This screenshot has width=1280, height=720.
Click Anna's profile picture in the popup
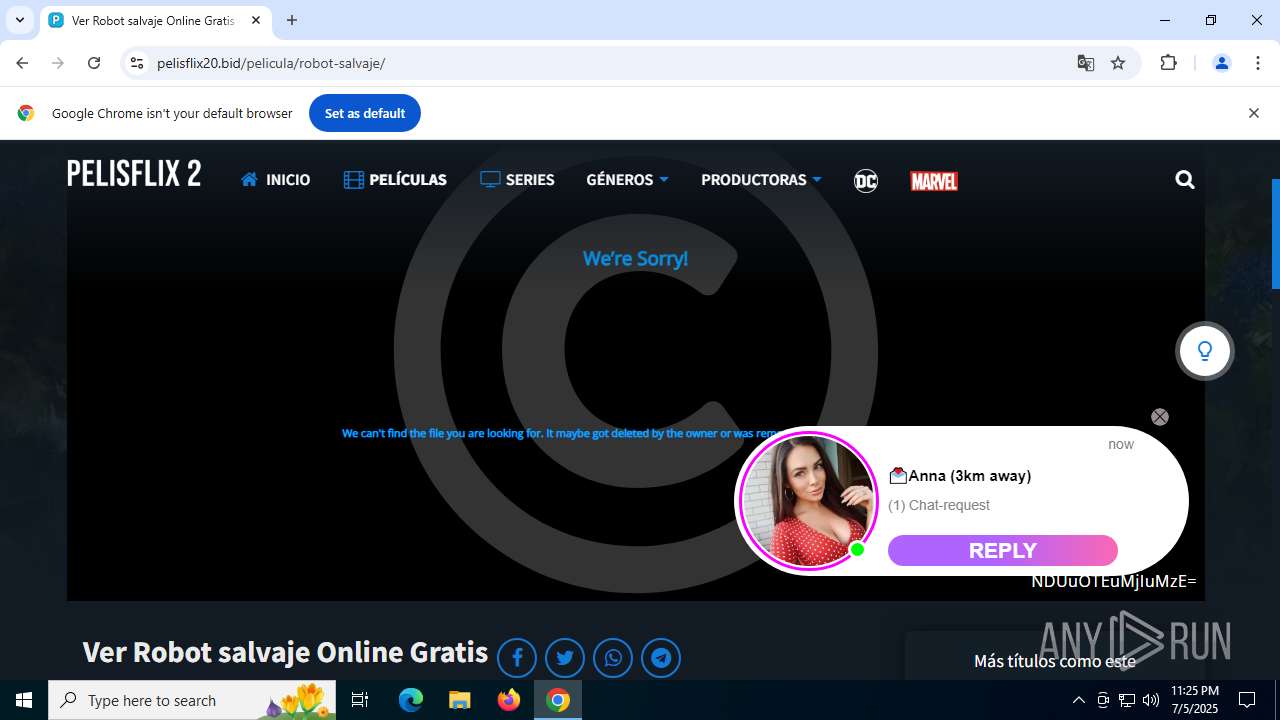[808, 500]
